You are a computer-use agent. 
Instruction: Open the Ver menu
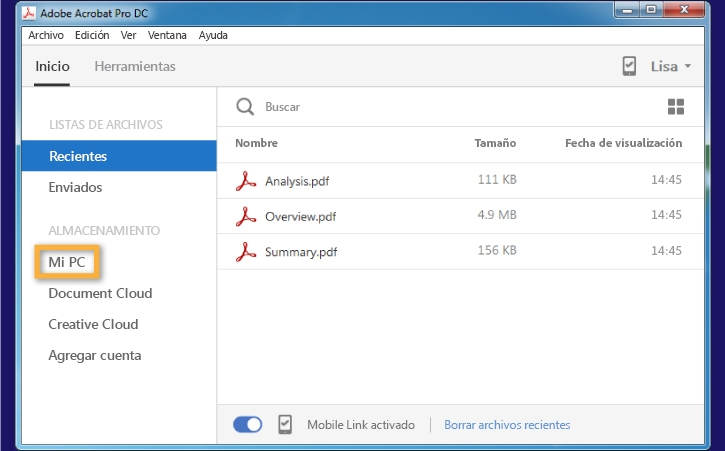tap(128, 35)
